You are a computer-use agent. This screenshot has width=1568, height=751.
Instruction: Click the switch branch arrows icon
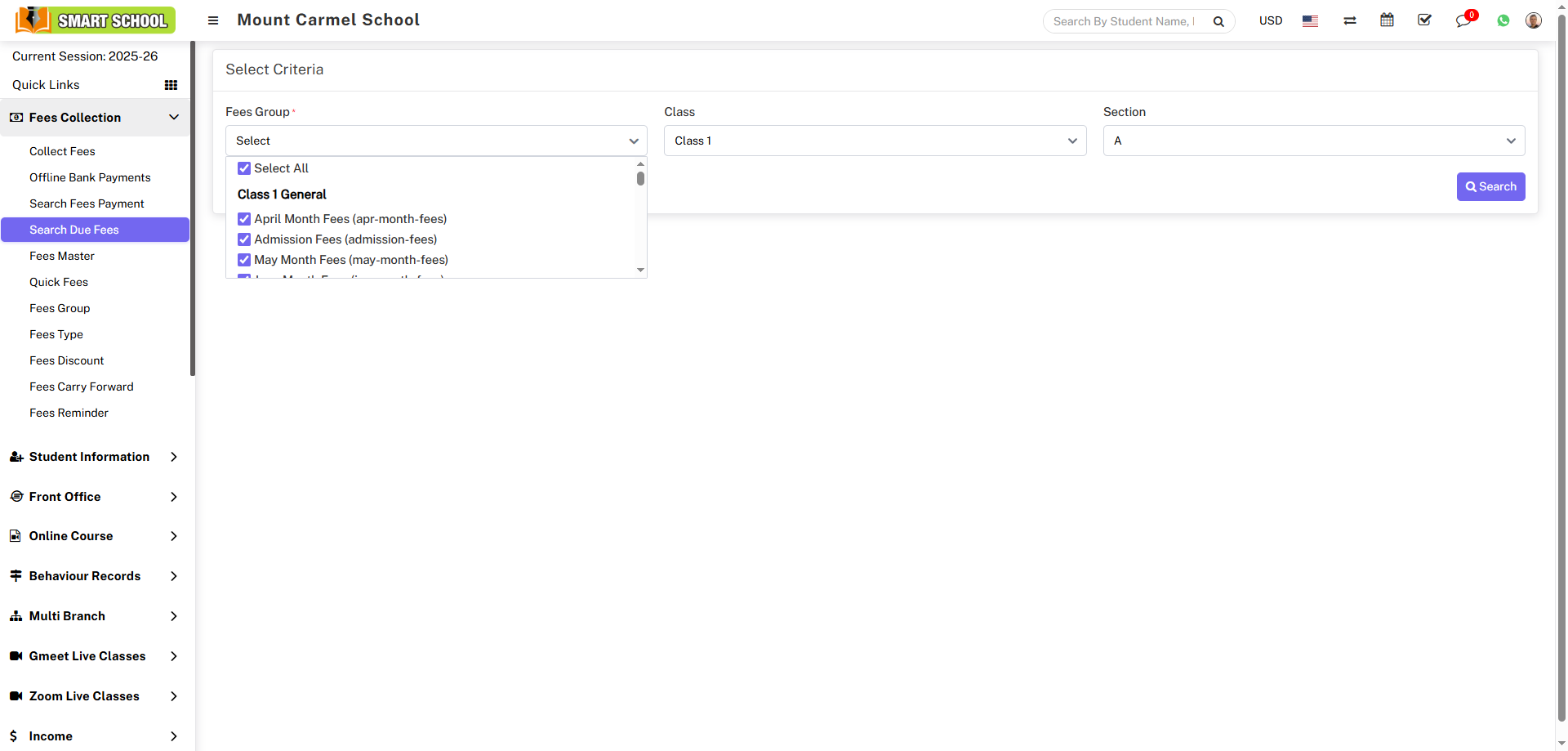[x=1349, y=21]
